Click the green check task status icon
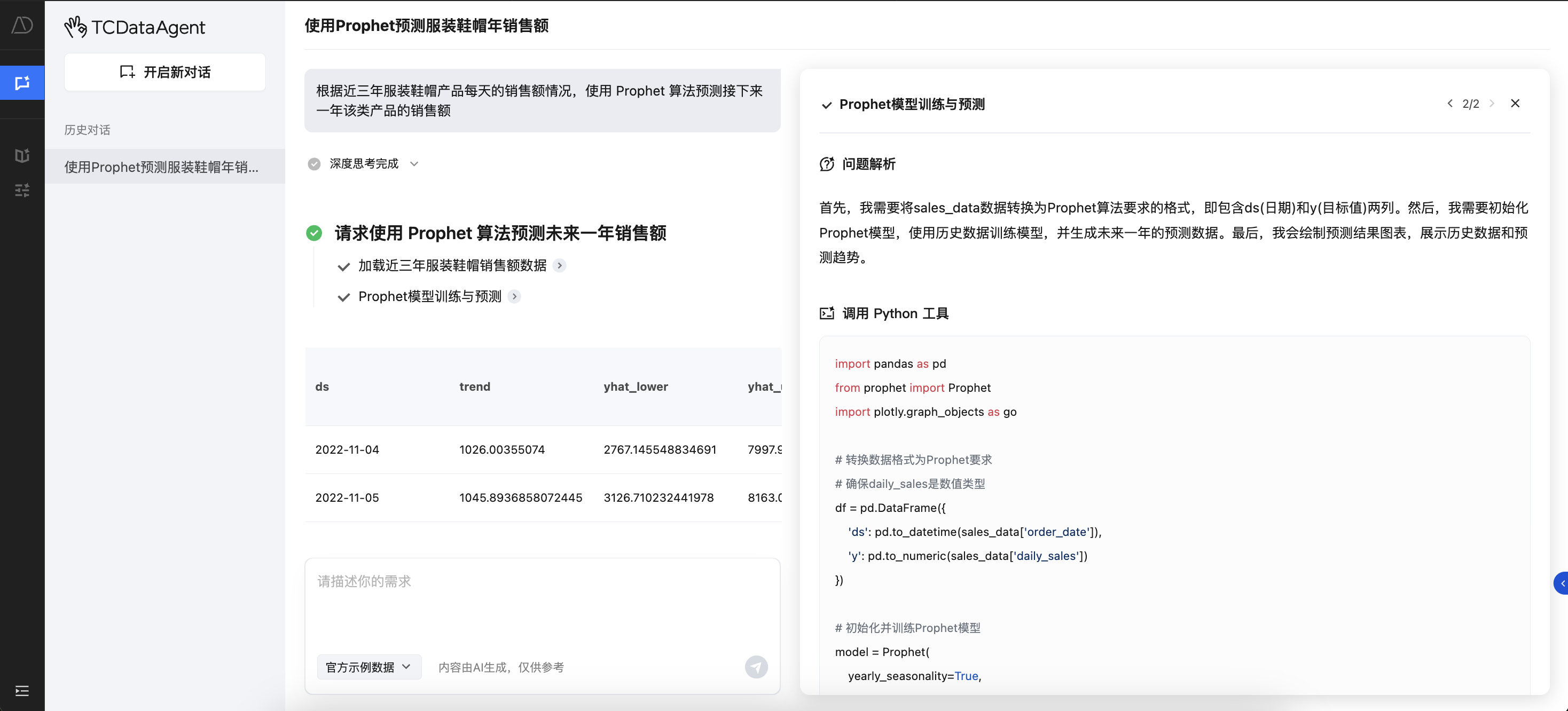Image resolution: width=1568 pixels, height=711 pixels. point(314,233)
